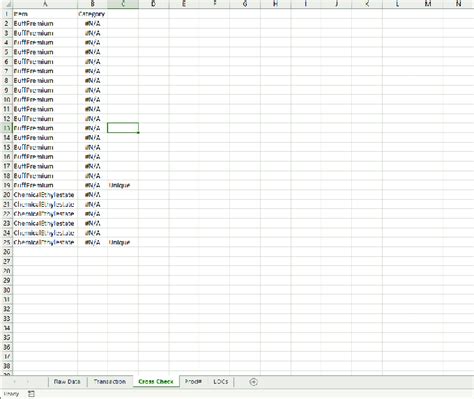Click the Chemical item cell in row 23
The height and width of the screenshot is (399, 474).
coord(45,223)
